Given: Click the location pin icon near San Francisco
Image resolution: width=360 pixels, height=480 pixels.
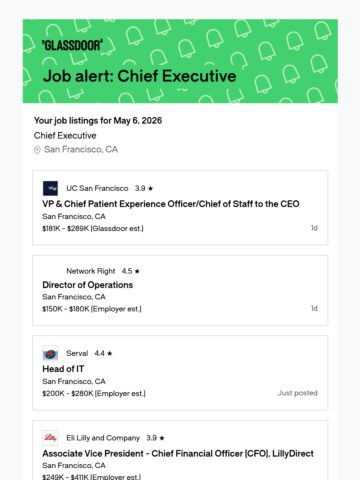Looking at the screenshot, I should click(37, 150).
